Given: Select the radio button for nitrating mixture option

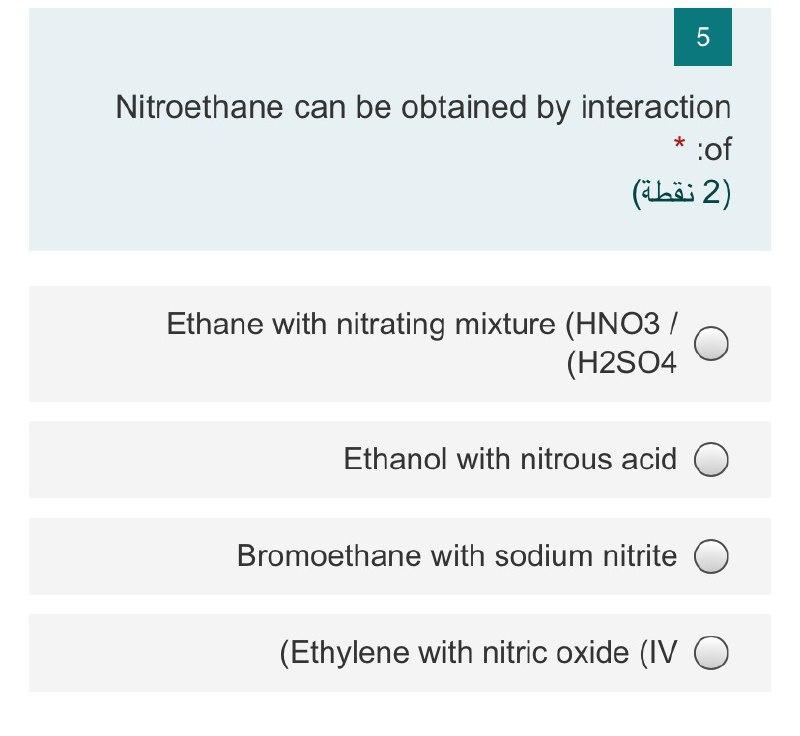Looking at the screenshot, I should [x=712, y=344].
